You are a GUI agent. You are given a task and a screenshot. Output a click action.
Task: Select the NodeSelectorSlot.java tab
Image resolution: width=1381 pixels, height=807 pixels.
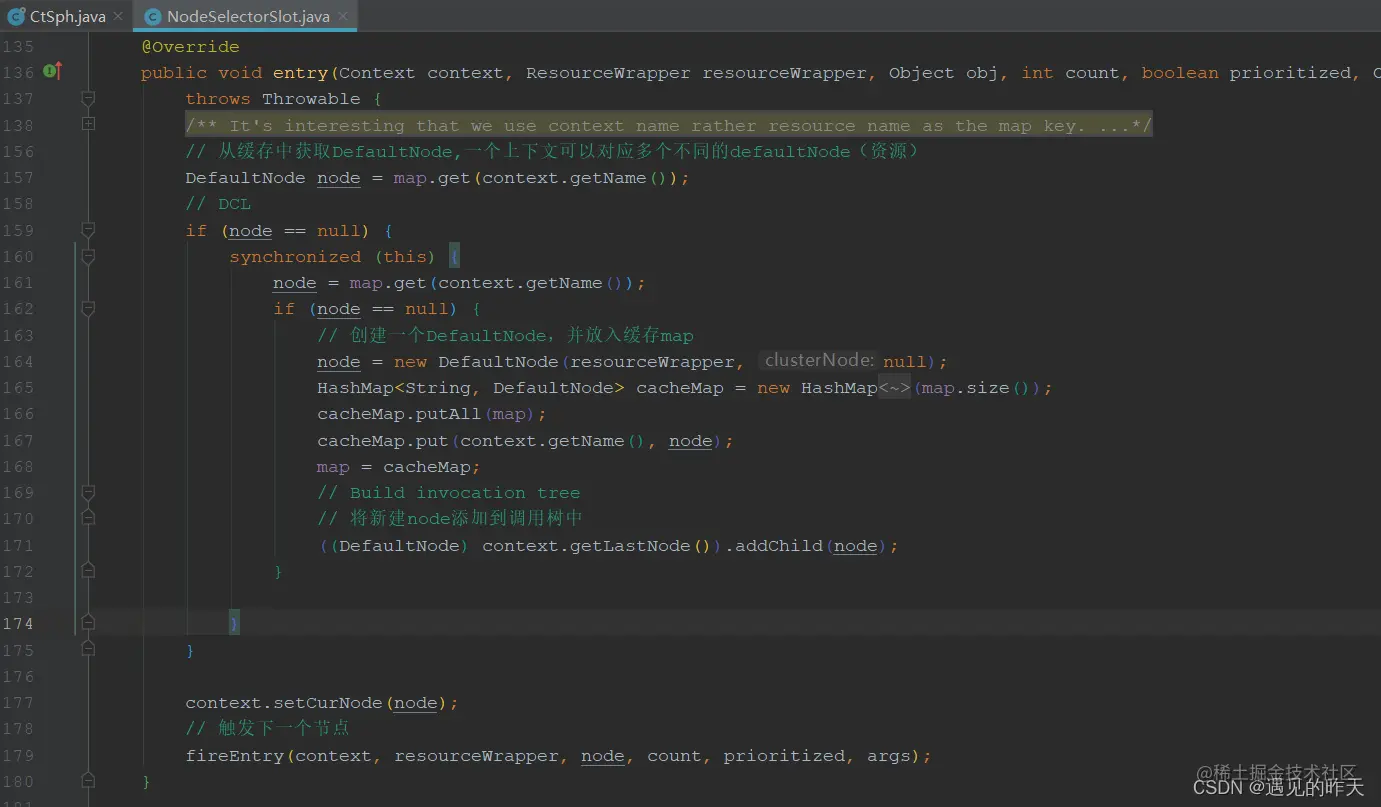pos(245,17)
